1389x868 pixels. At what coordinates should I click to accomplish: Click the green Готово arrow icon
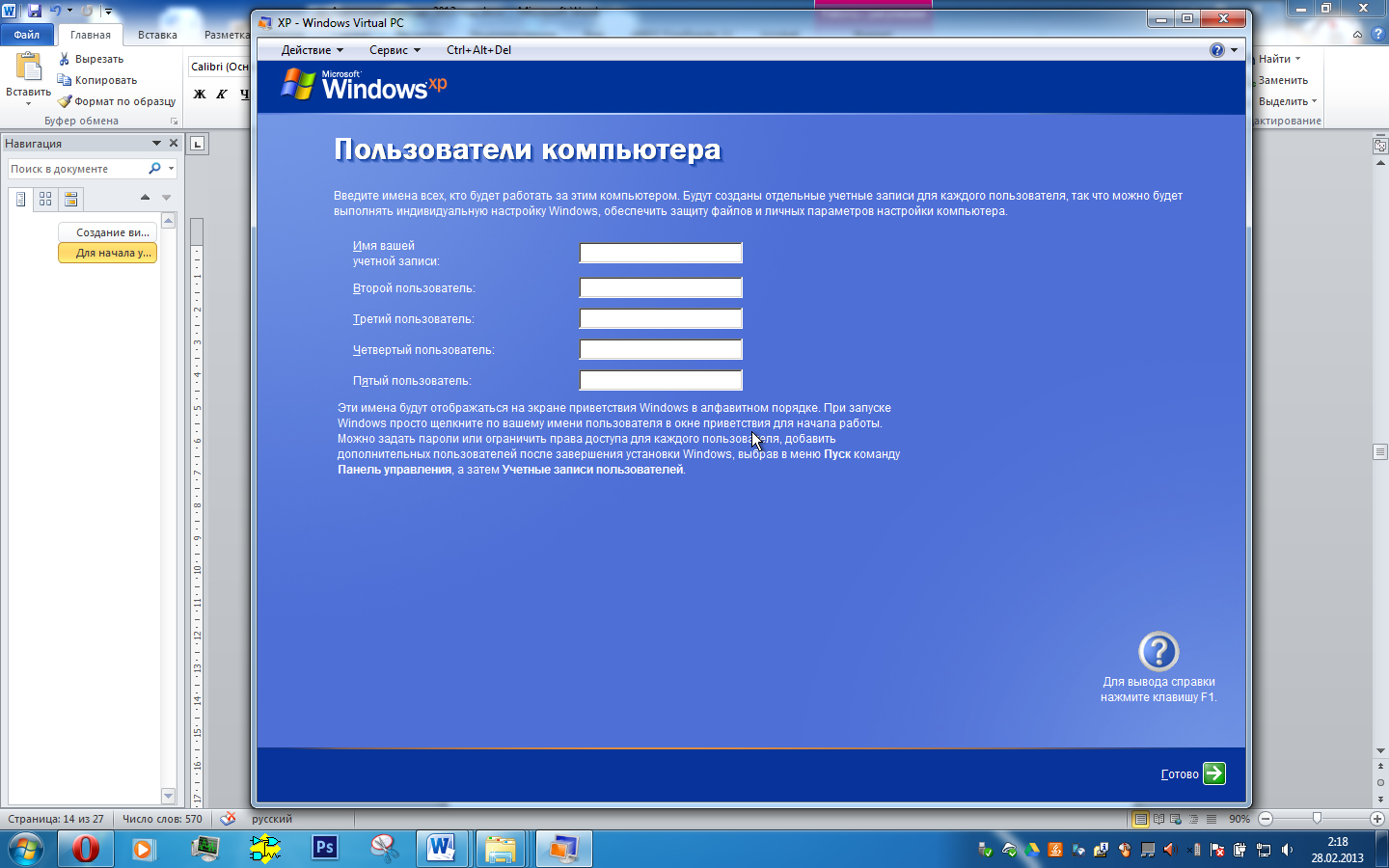(1214, 773)
